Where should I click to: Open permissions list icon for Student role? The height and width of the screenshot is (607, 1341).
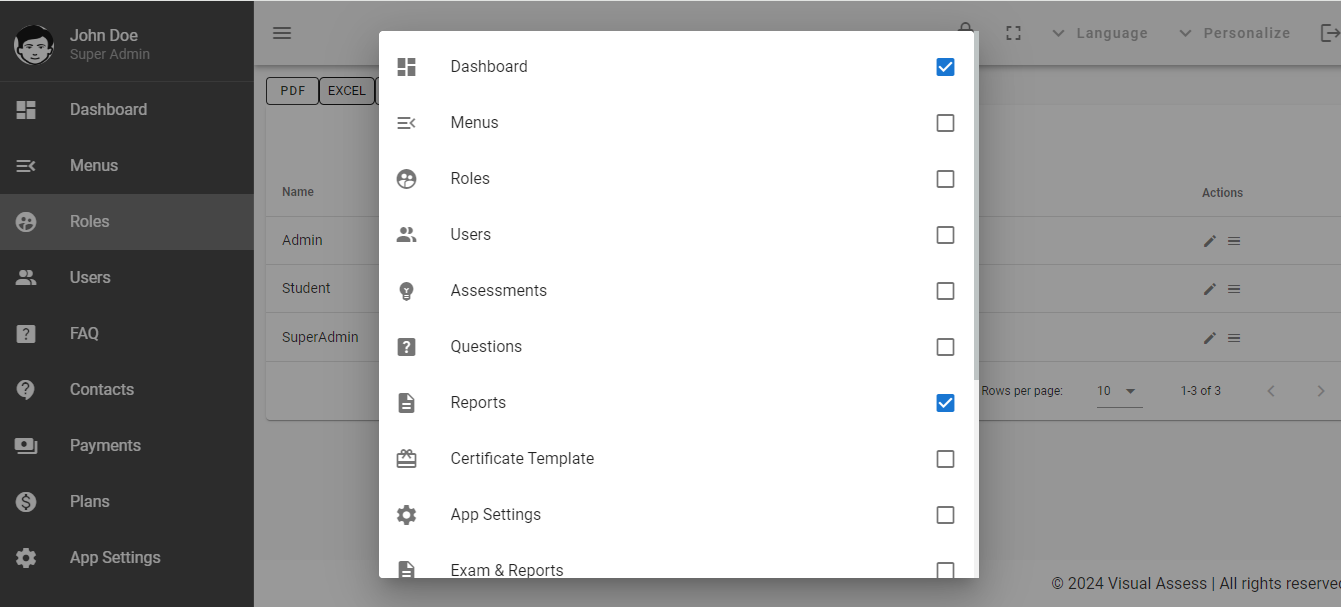pyautogui.click(x=1233, y=288)
